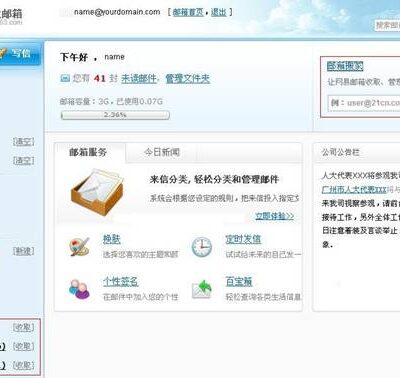Open the 邮箱搬家 heading link
The image size is (400, 378).
coord(345,66)
